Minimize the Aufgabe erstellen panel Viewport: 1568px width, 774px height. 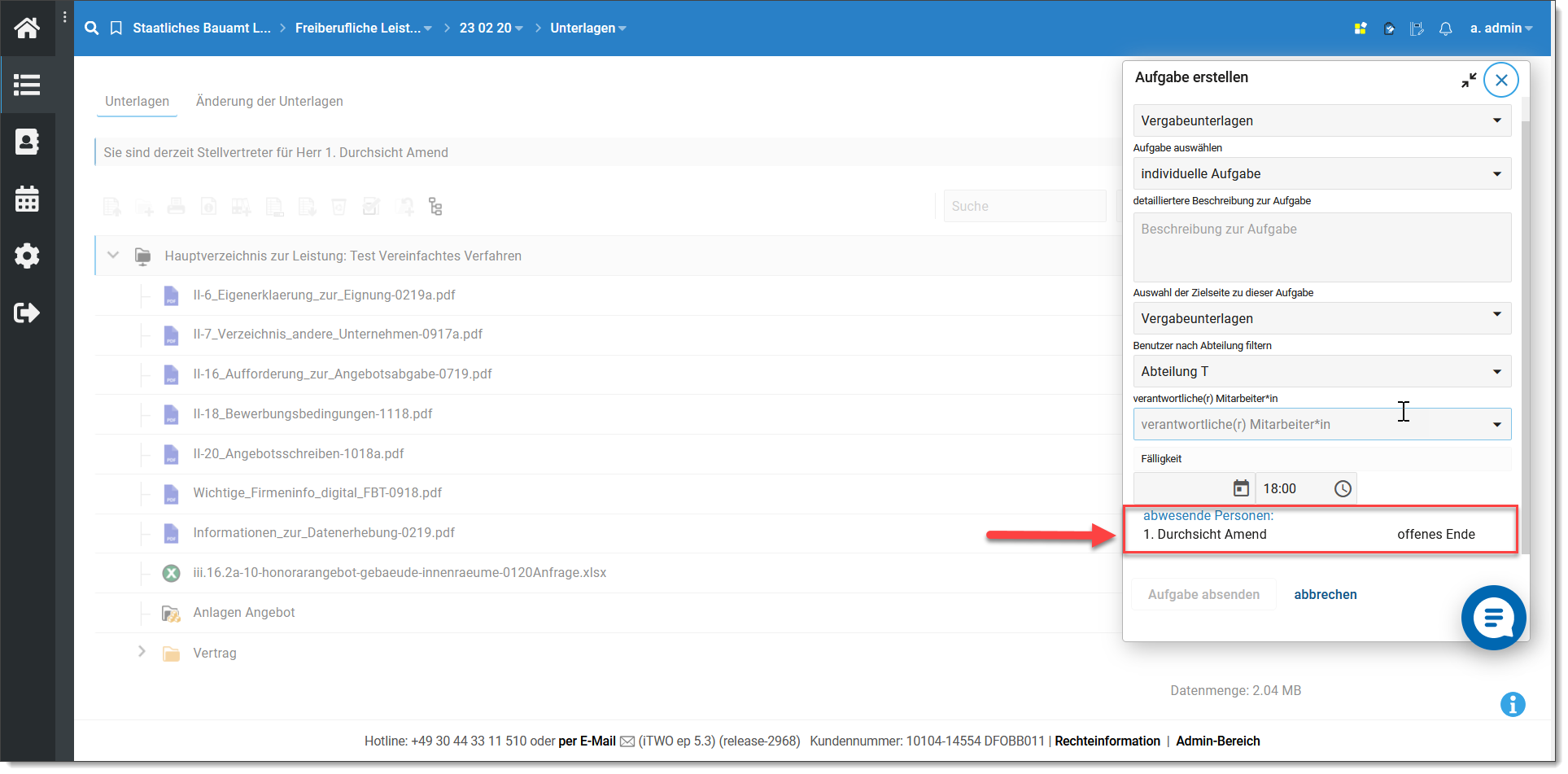coord(1469,80)
